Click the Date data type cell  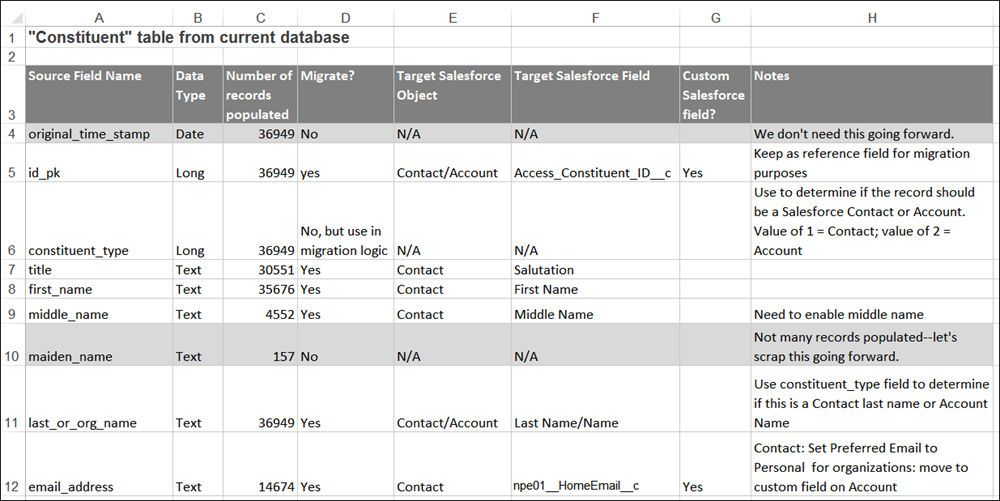pyautogui.click(x=198, y=134)
